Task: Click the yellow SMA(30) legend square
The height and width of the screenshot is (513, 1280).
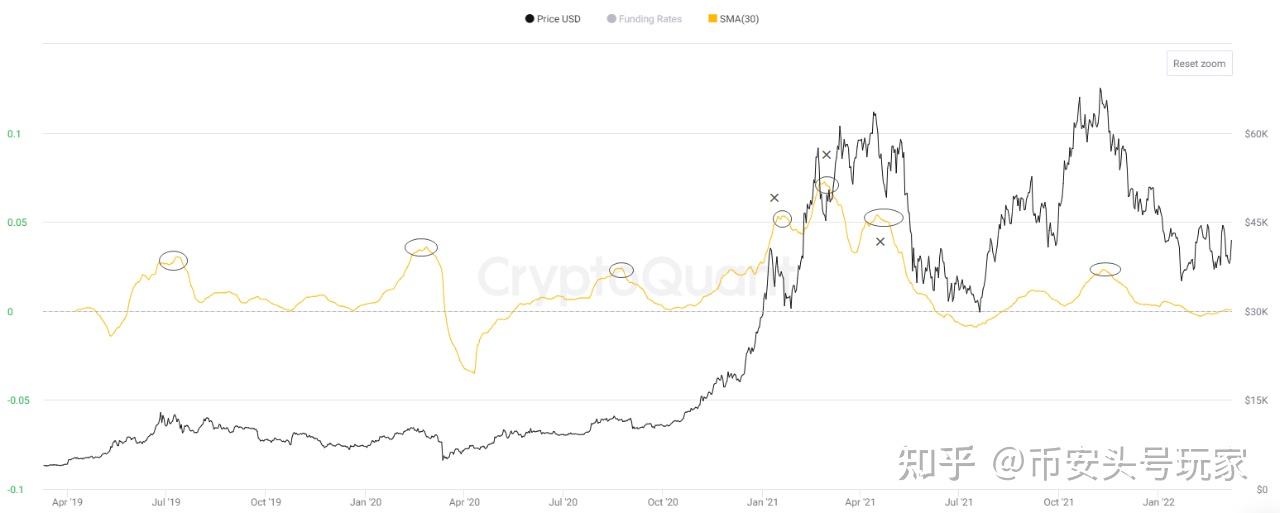Action: pos(712,19)
